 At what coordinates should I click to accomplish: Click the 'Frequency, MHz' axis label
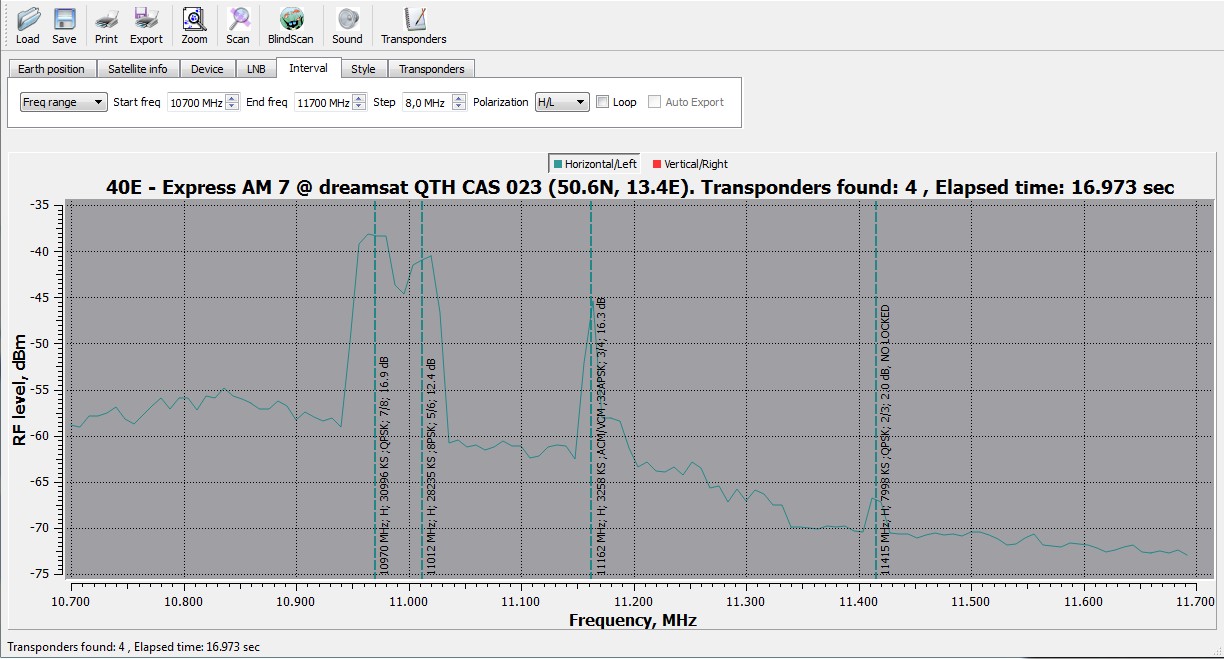coord(633,620)
